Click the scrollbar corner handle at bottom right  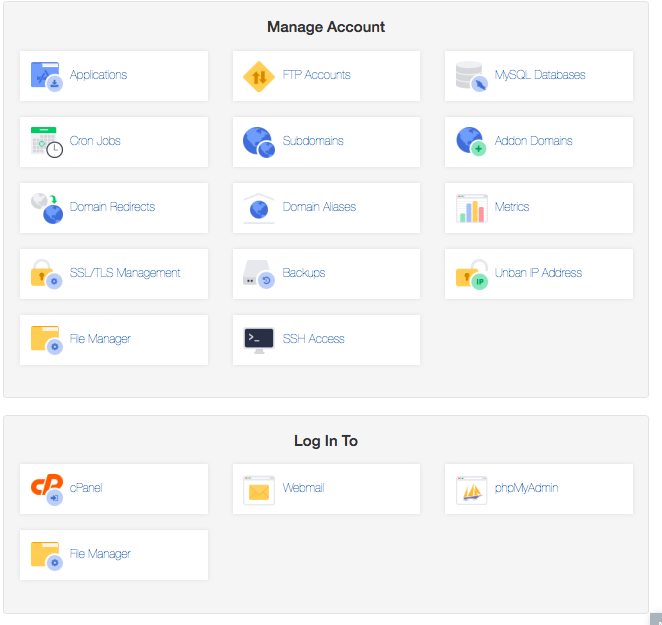(x=655, y=618)
